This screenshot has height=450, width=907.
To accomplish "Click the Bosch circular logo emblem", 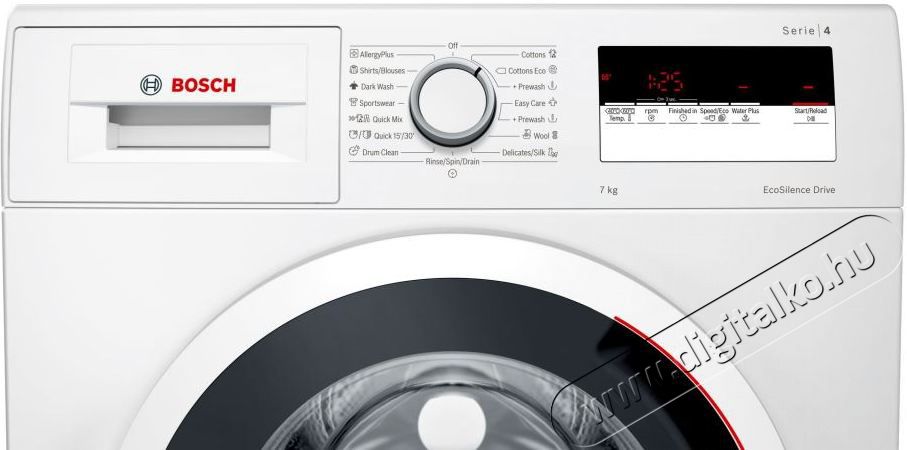I will (151, 85).
